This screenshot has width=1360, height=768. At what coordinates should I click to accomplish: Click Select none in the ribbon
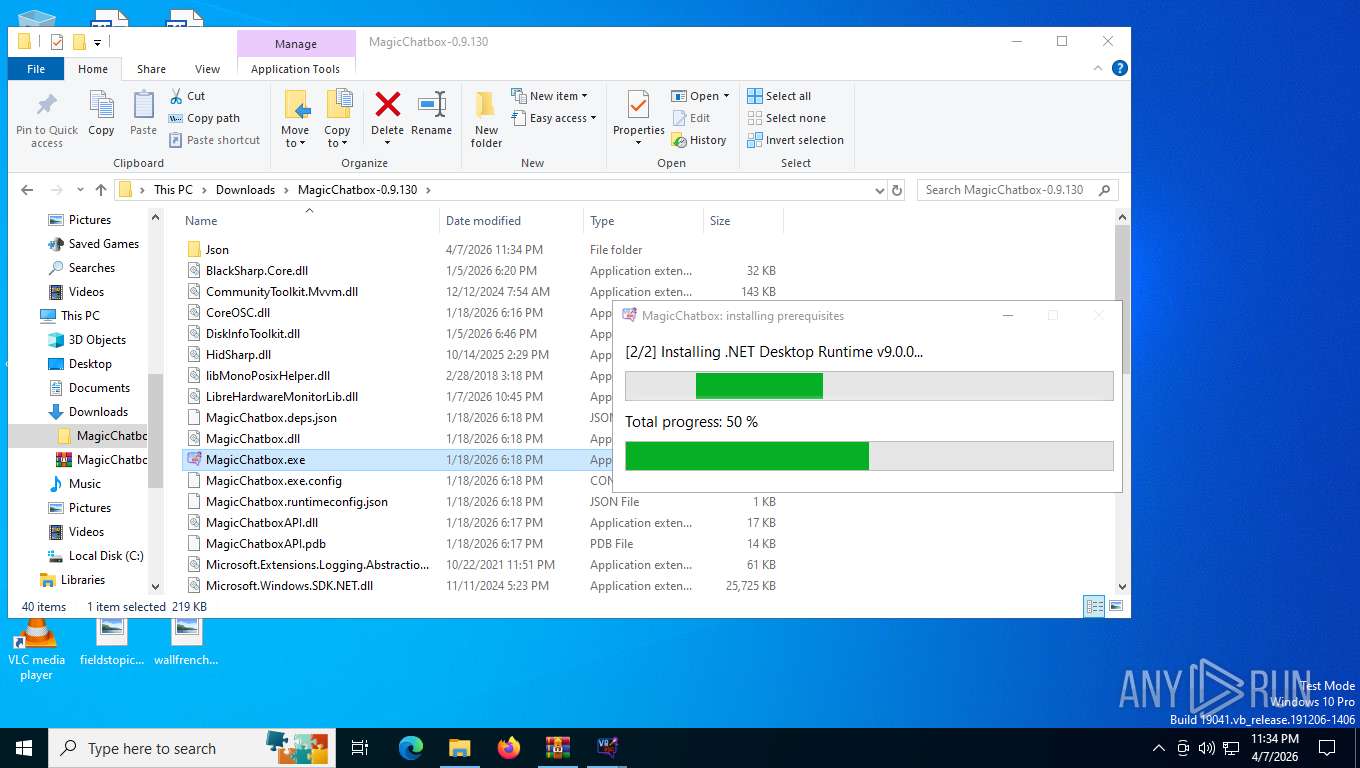tap(786, 118)
